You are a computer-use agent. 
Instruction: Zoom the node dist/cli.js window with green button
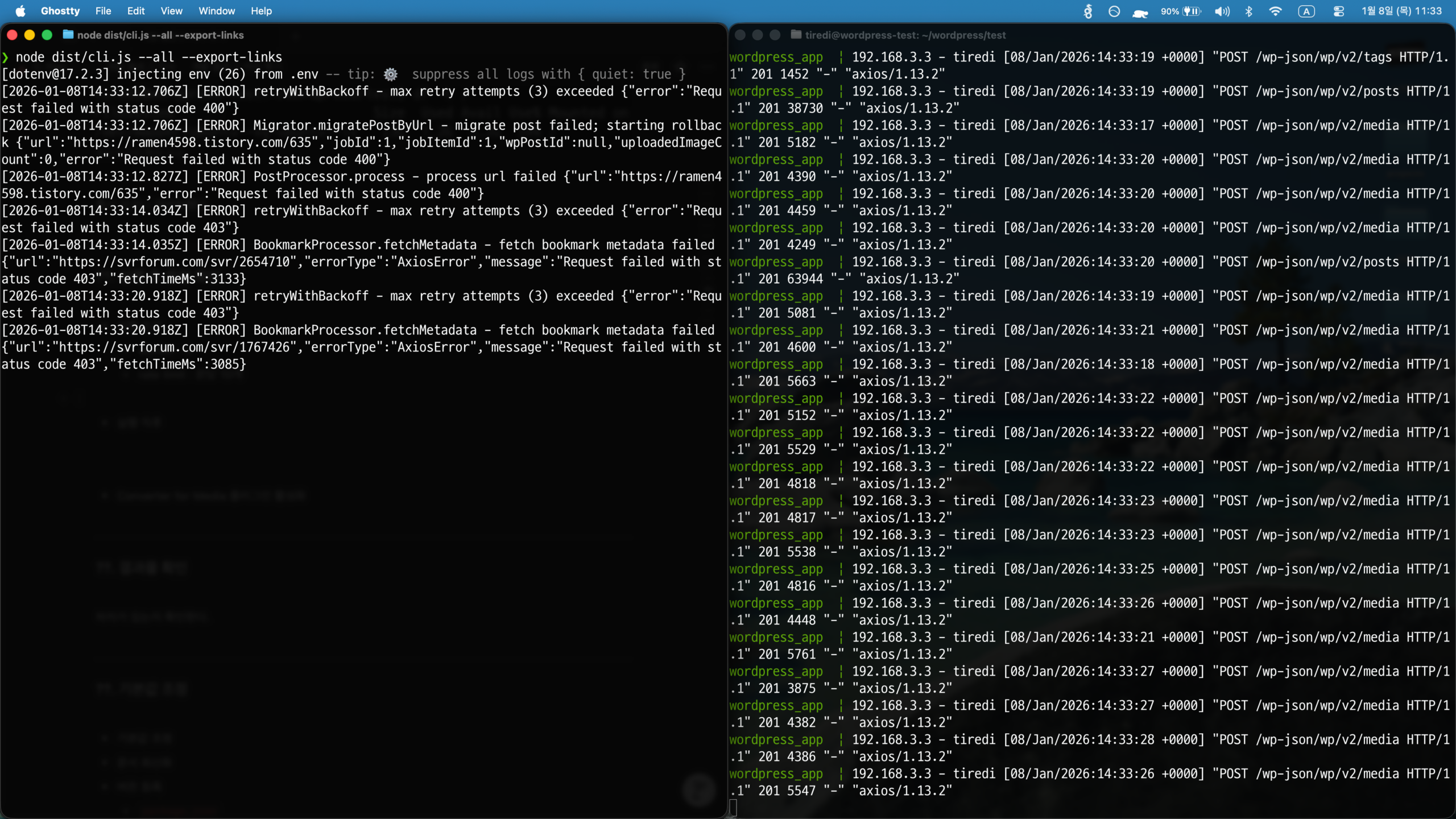pos(47,35)
